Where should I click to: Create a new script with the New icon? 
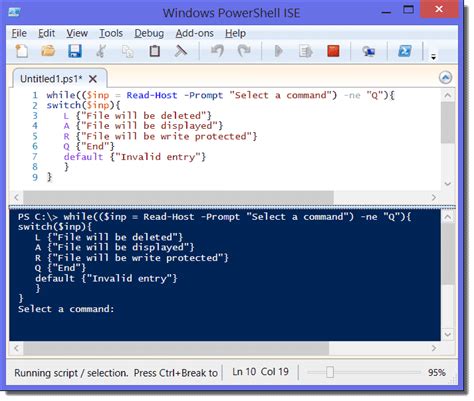pyautogui.click(x=22, y=51)
